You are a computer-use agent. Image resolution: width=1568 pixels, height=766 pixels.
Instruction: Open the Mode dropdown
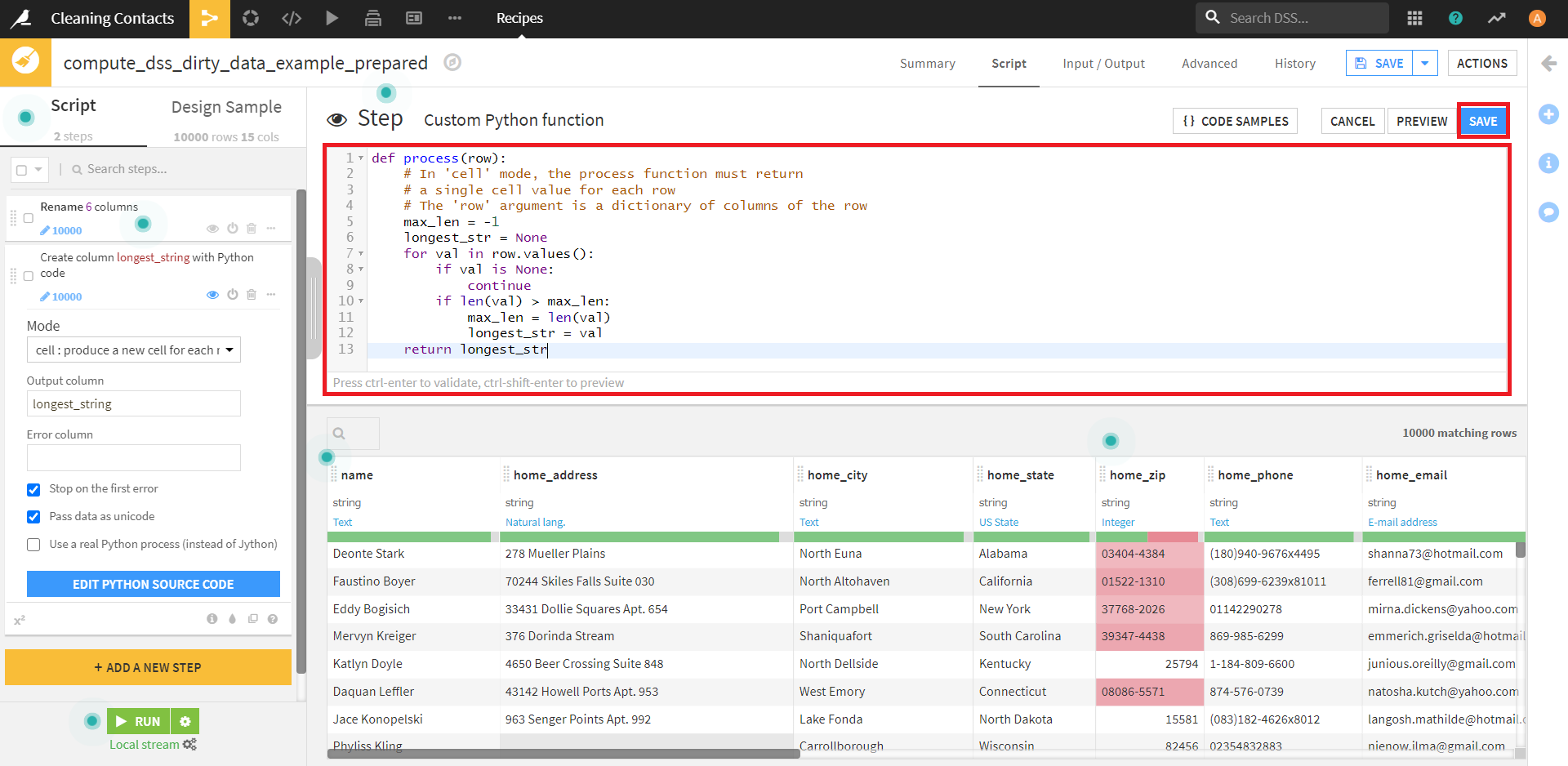(x=134, y=350)
